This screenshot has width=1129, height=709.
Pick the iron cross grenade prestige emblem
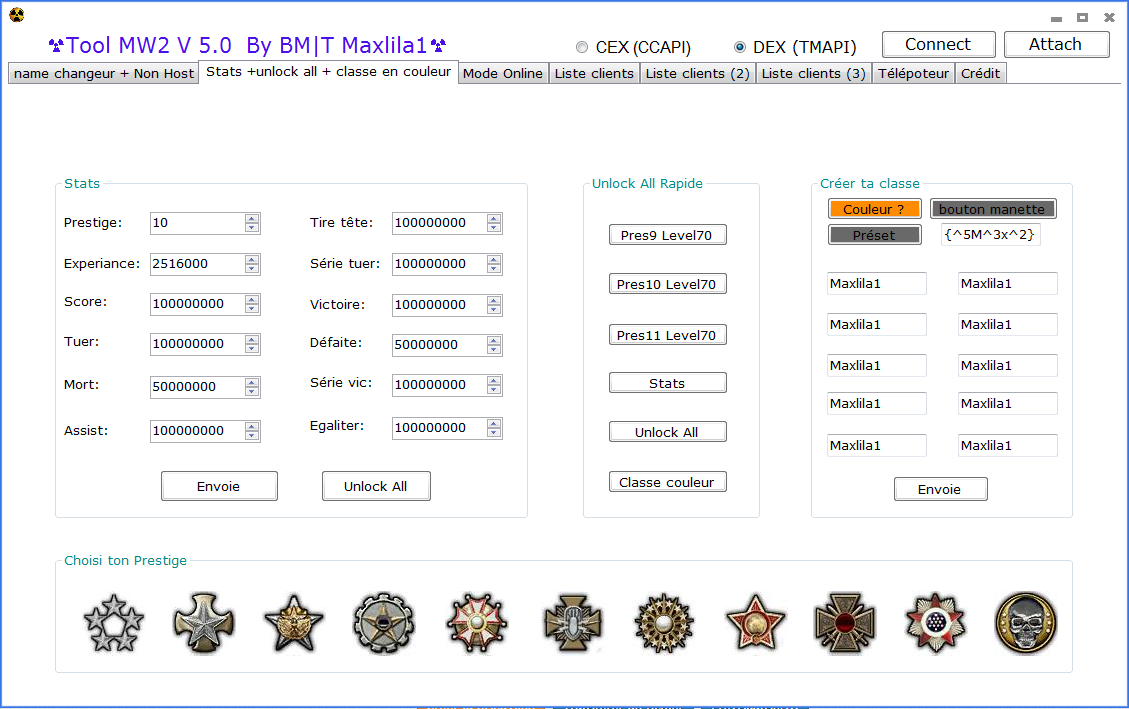tap(572, 623)
